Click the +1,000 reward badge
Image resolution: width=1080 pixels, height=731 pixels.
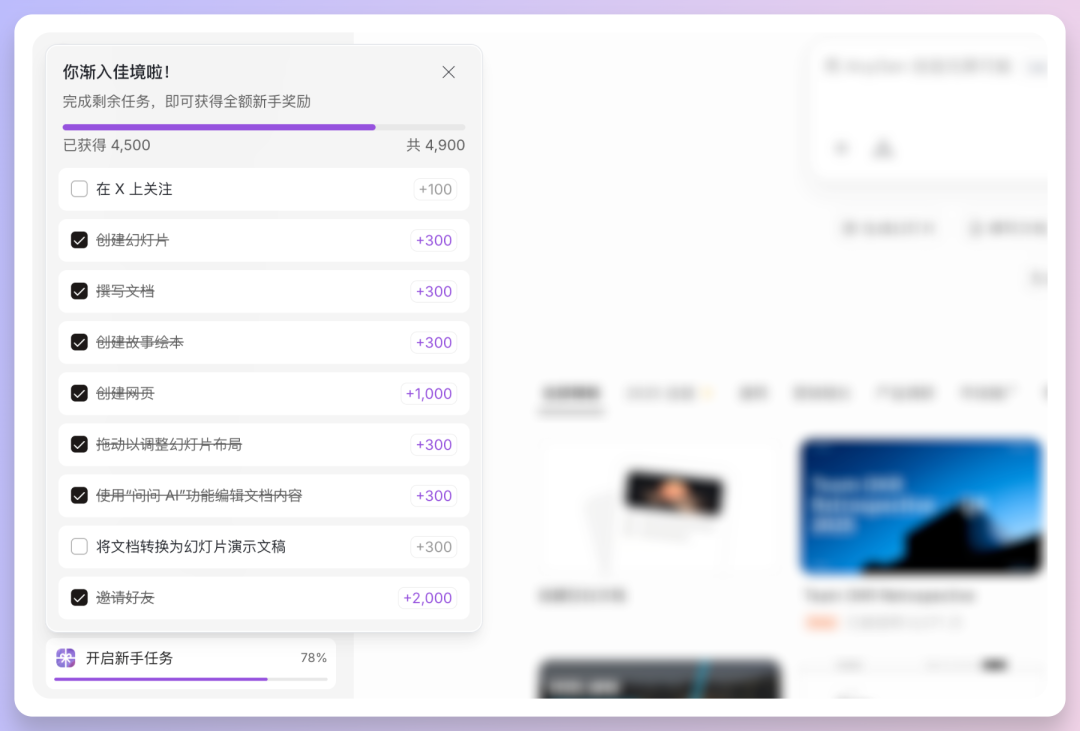(x=428, y=393)
